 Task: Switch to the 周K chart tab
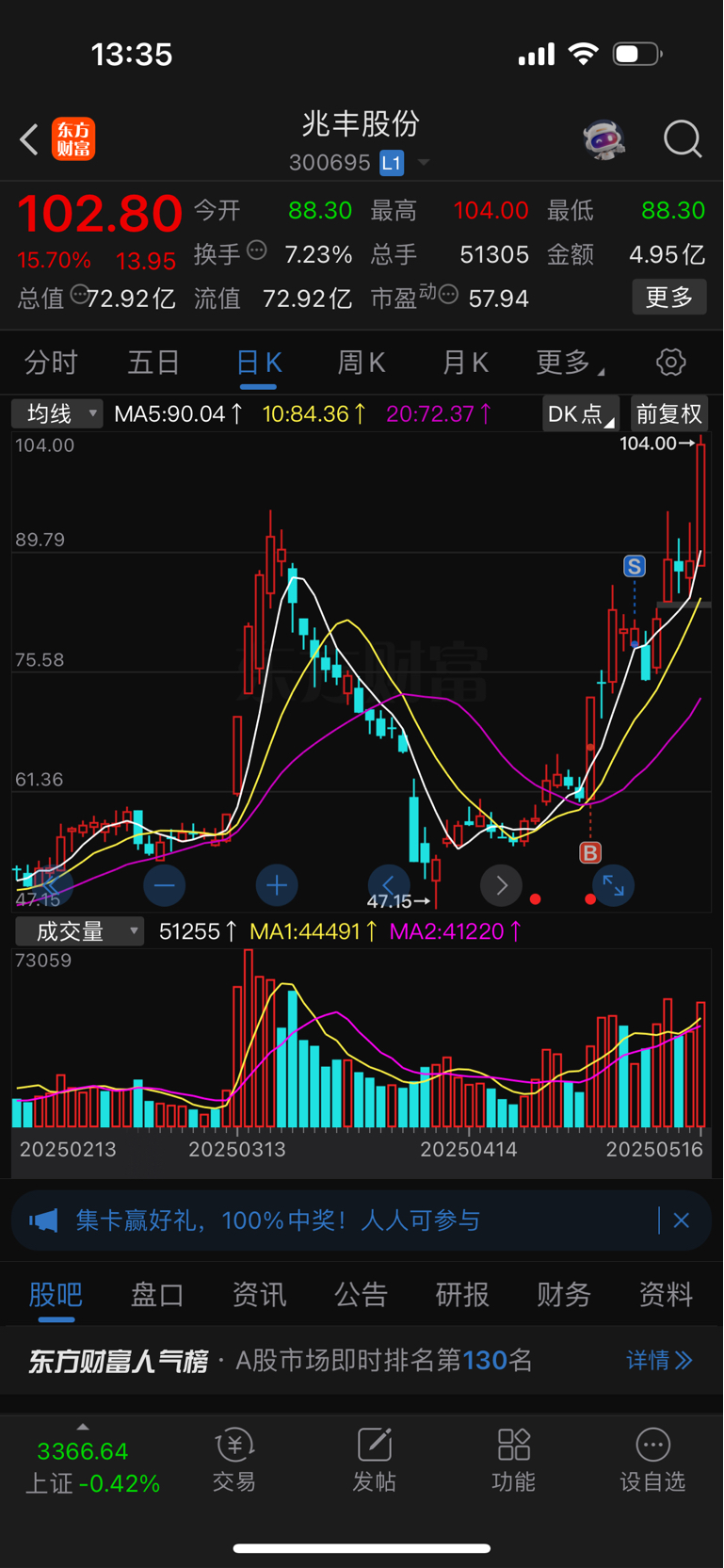pyautogui.click(x=362, y=363)
